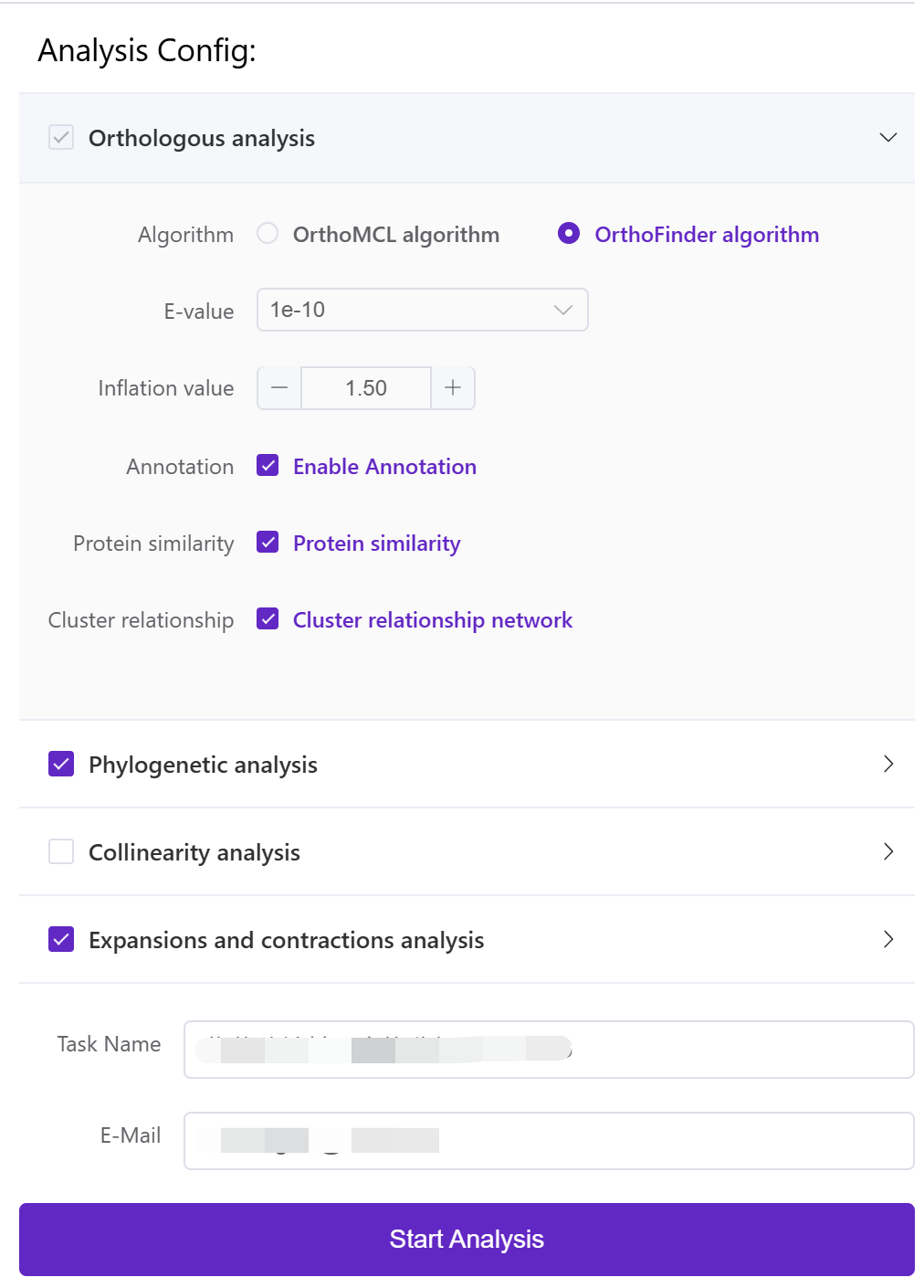Enable the Collinearity analysis checkbox
This screenshot has width=924, height=1288.
tap(61, 851)
